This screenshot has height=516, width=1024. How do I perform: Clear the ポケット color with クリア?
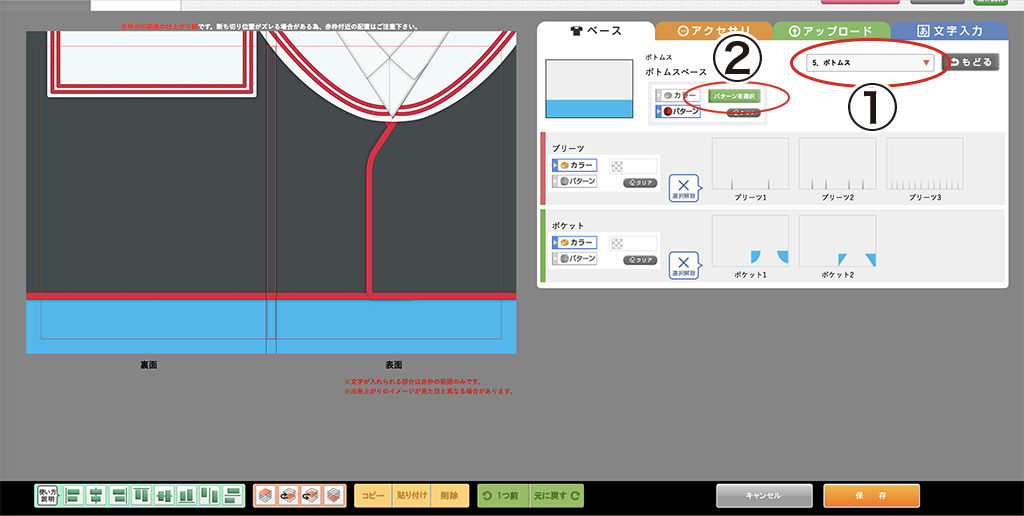[640, 260]
